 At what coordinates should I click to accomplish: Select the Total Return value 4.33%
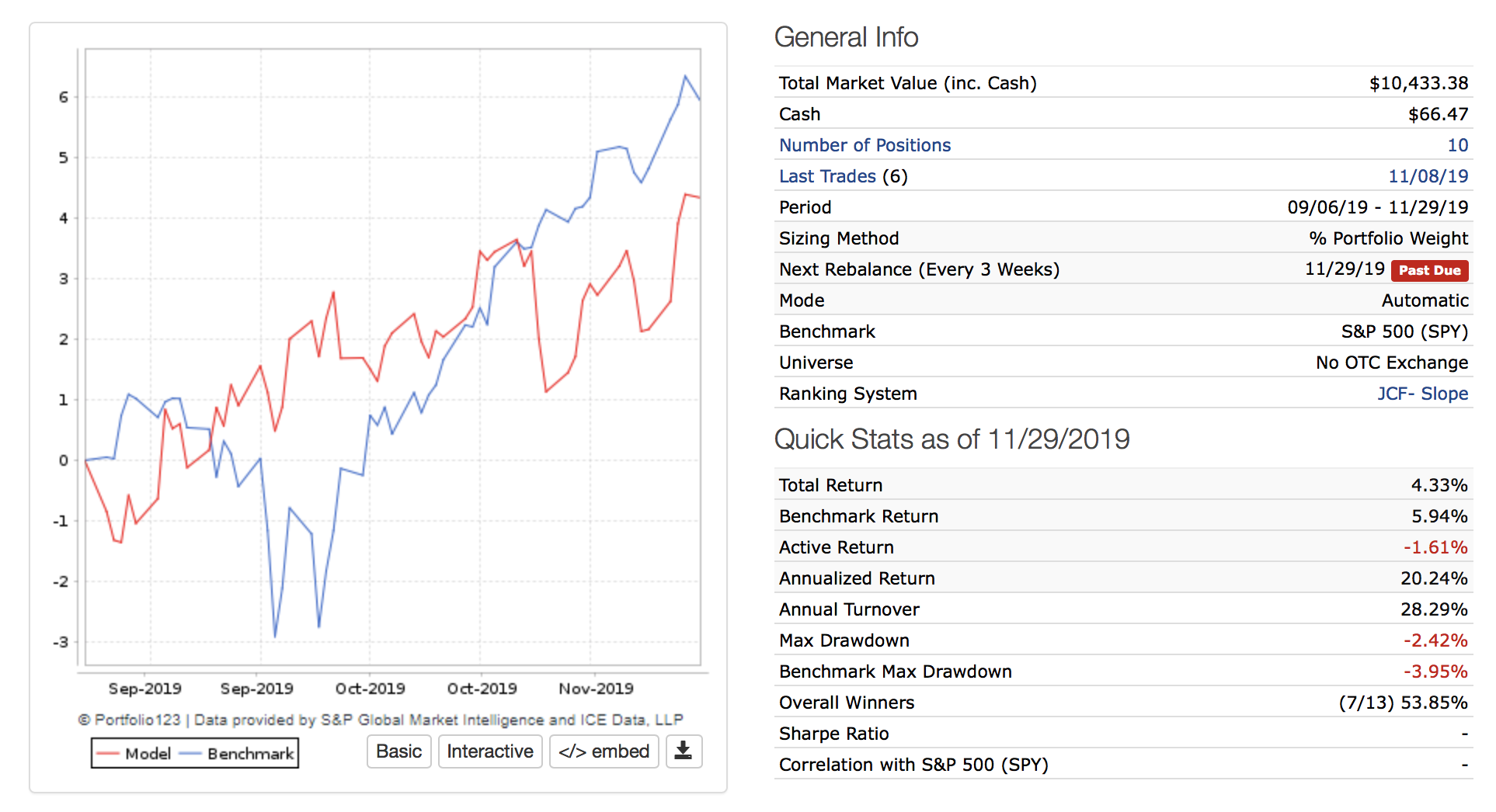[1439, 485]
